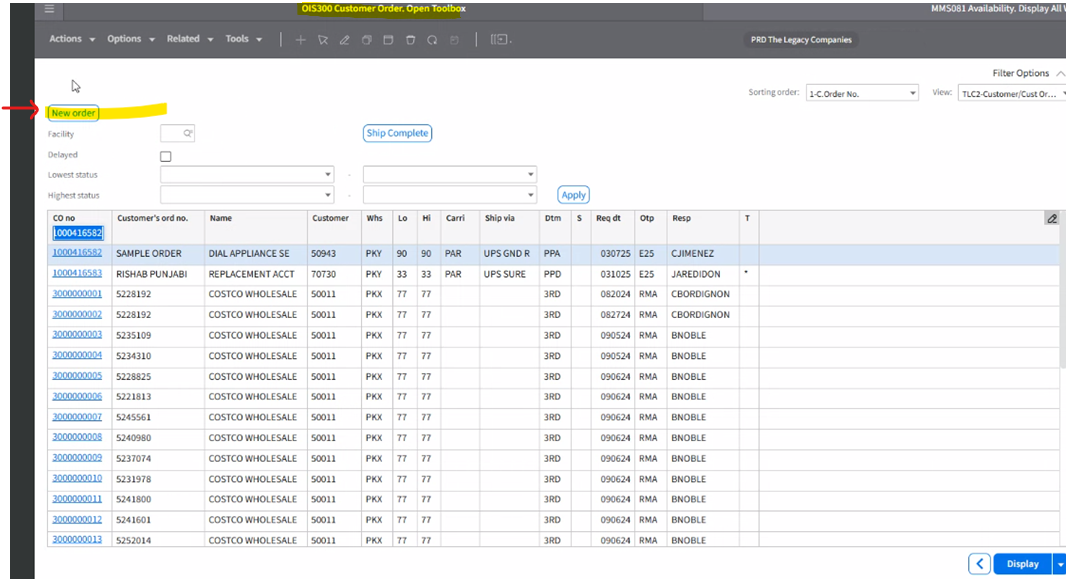Click the panel layout icon after separator
The image size is (1071, 579).
pos(500,40)
